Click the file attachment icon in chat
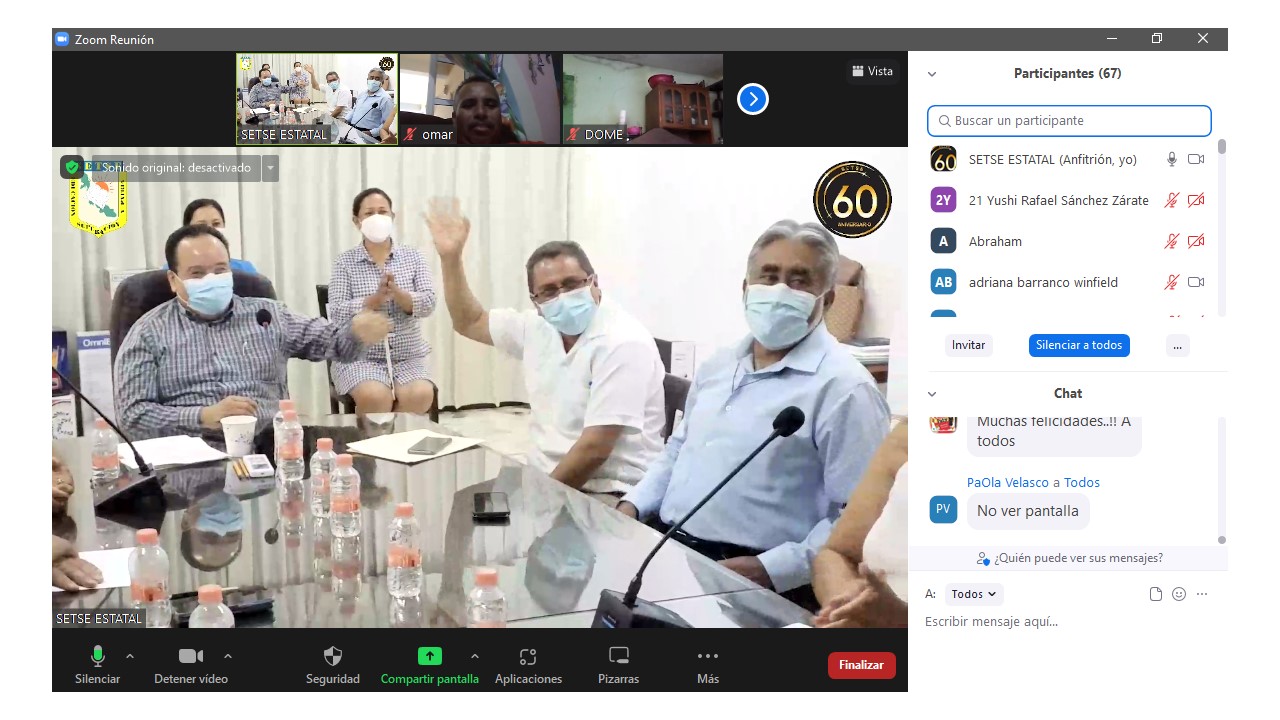Screen dimensions: 1280x720 1156,594
